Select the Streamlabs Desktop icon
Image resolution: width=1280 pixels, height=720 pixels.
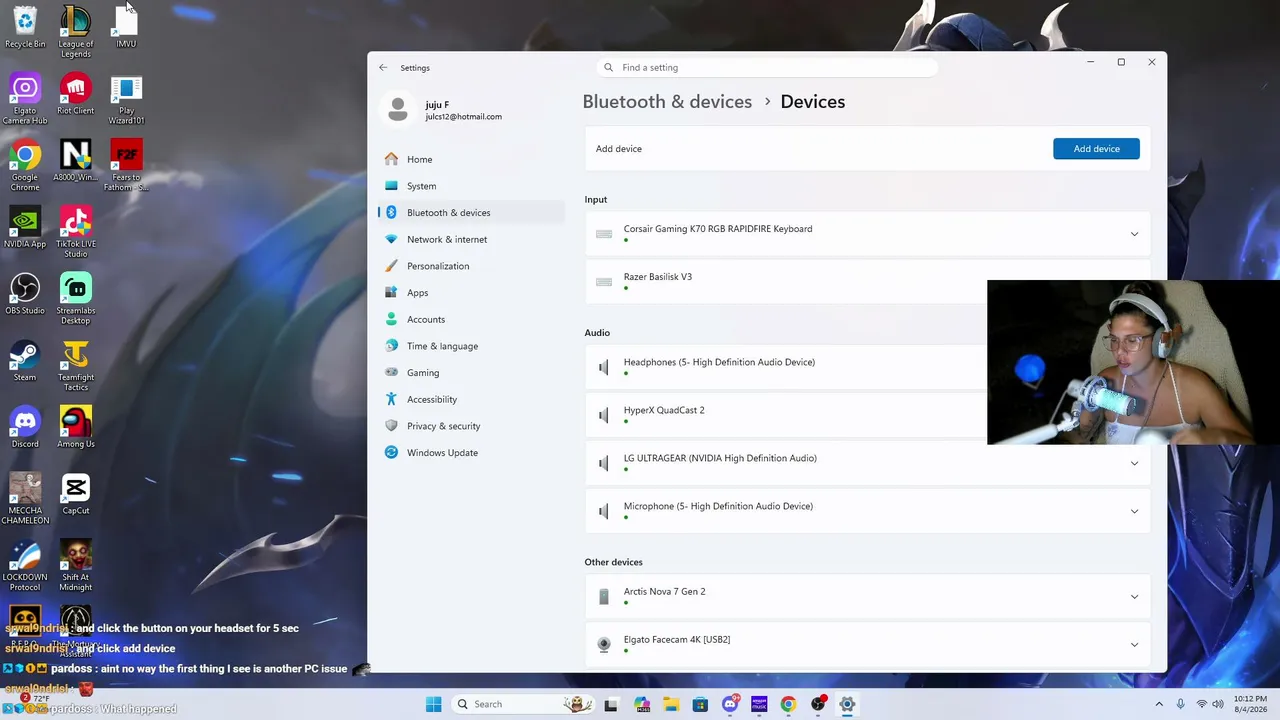[x=76, y=299]
